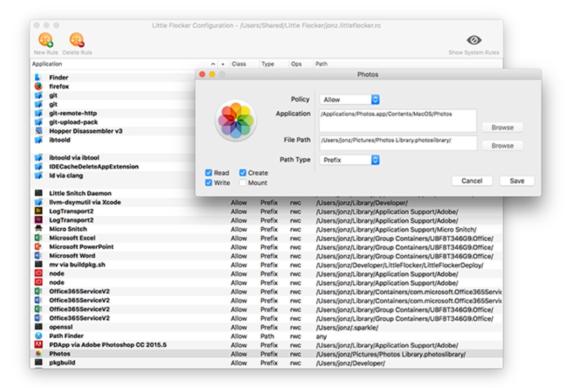580x388 pixels.
Task: Uncheck the Read checkbox
Action: click(x=209, y=173)
